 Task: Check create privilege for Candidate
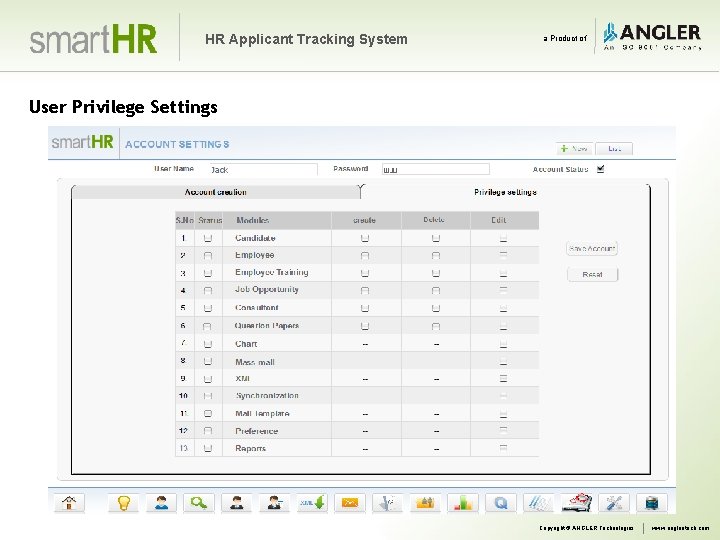click(365, 238)
